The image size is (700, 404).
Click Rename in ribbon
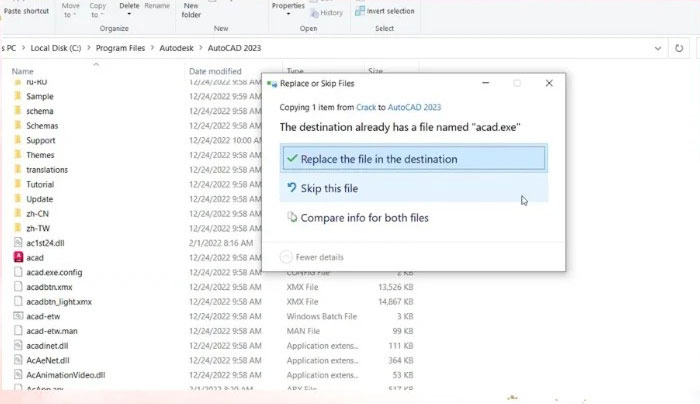pyautogui.click(x=157, y=6)
